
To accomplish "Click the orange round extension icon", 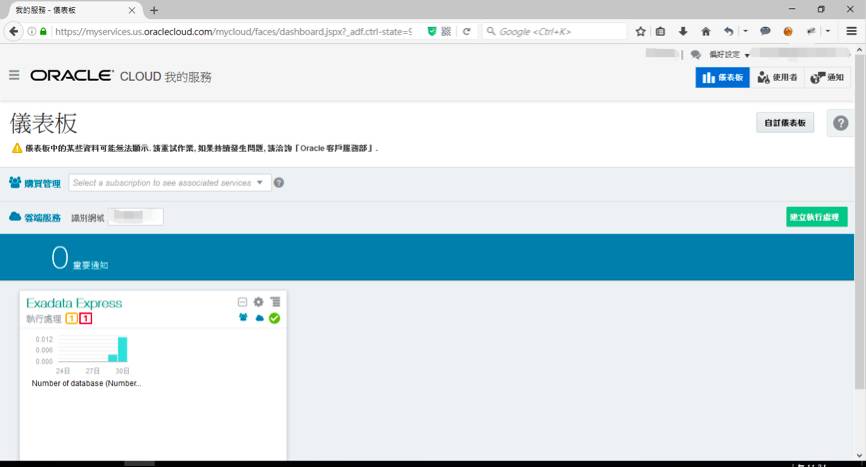I will point(788,31).
